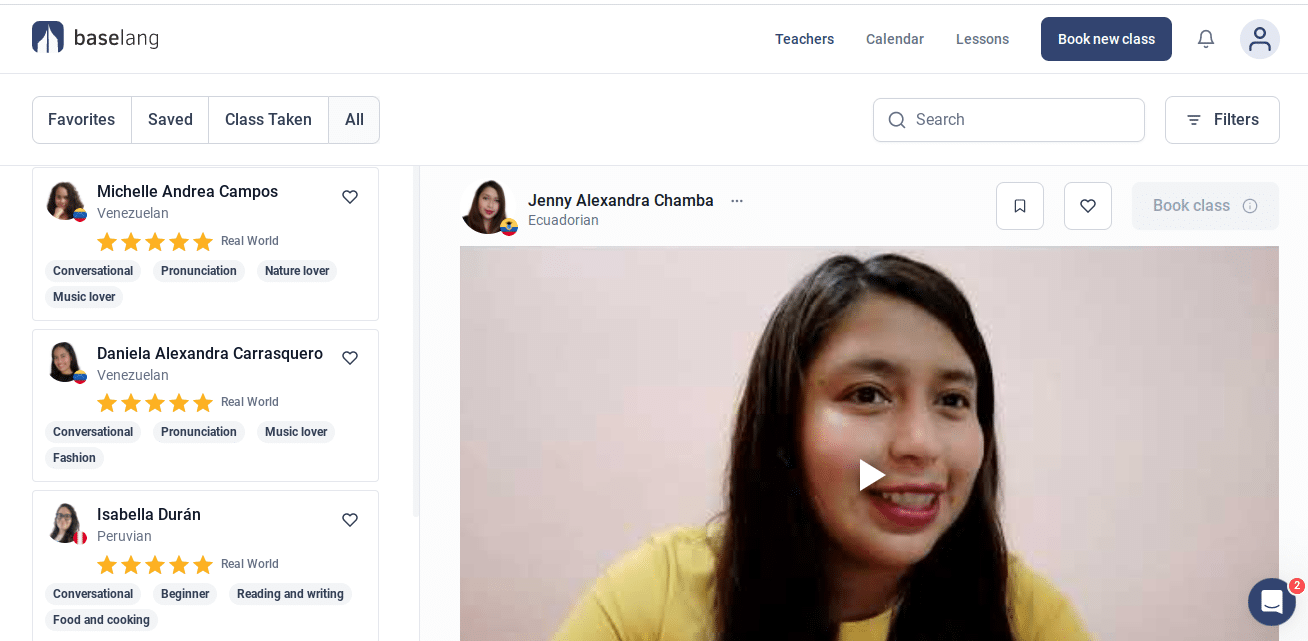Open the notifications bell

[x=1206, y=39]
